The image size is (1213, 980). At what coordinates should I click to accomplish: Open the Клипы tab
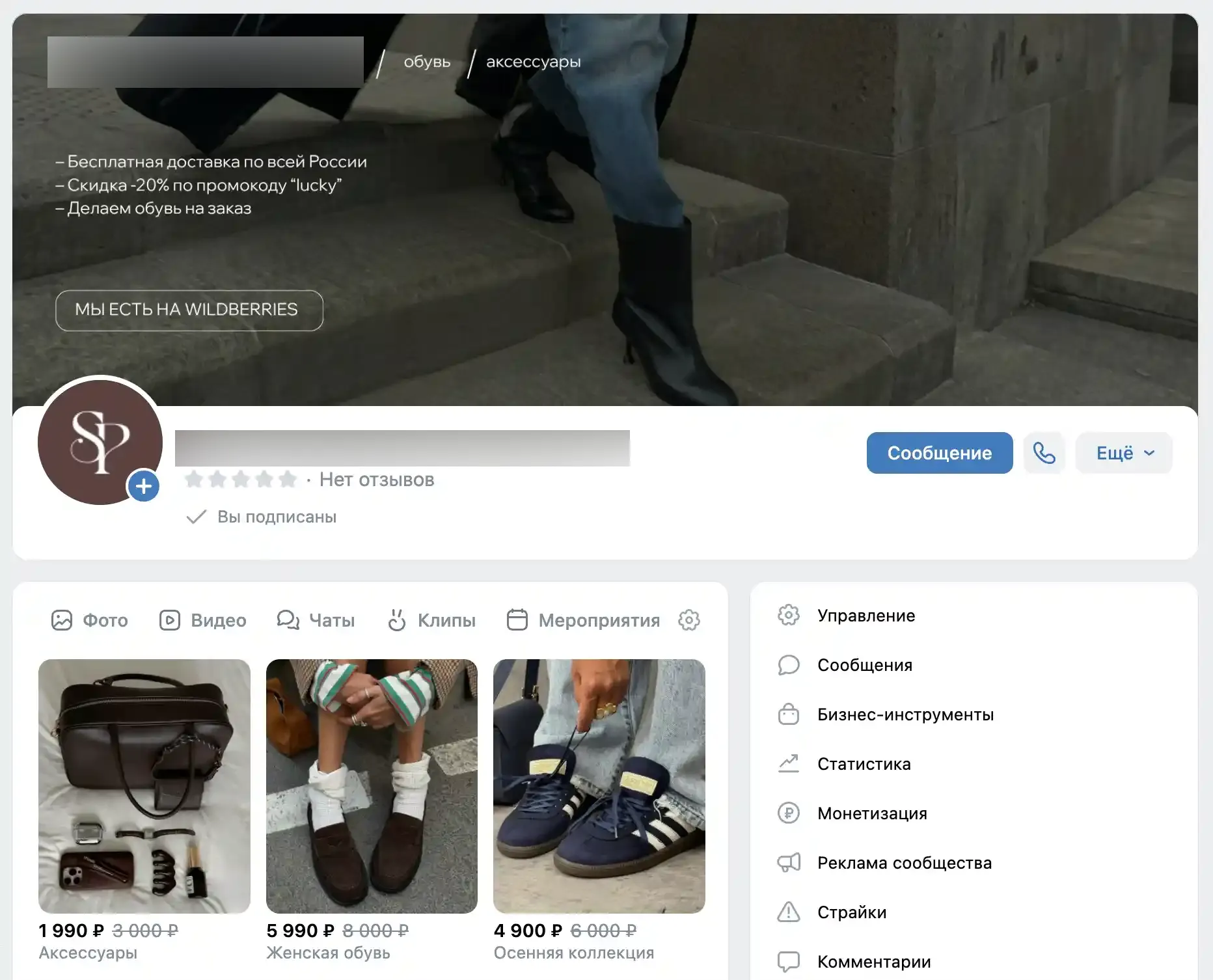(431, 620)
